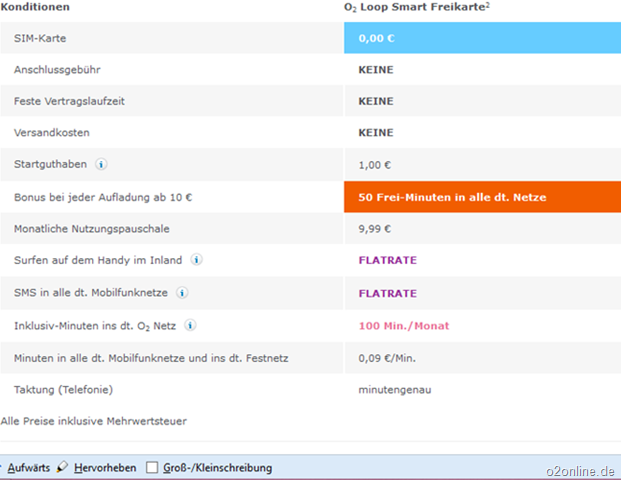Select FLATRATE value for Surfen row

pyautogui.click(x=388, y=260)
